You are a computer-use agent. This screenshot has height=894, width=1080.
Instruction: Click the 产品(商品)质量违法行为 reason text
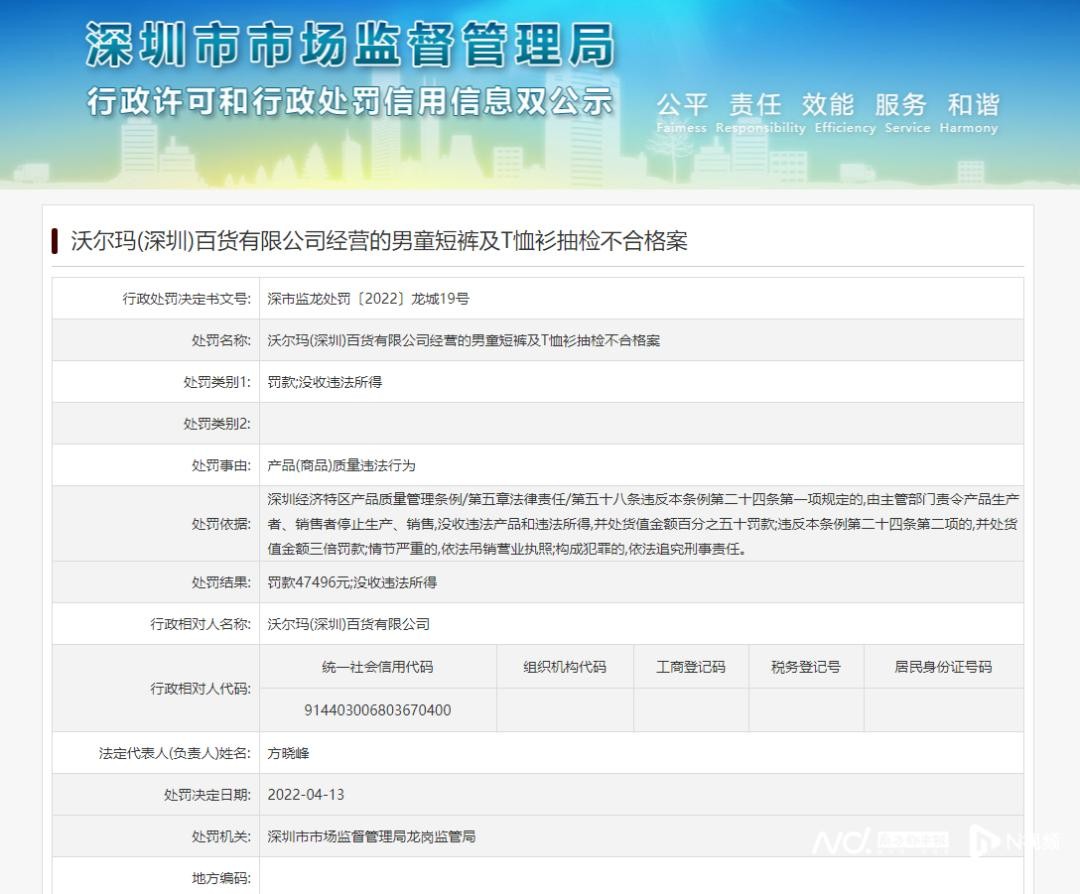tap(341, 466)
